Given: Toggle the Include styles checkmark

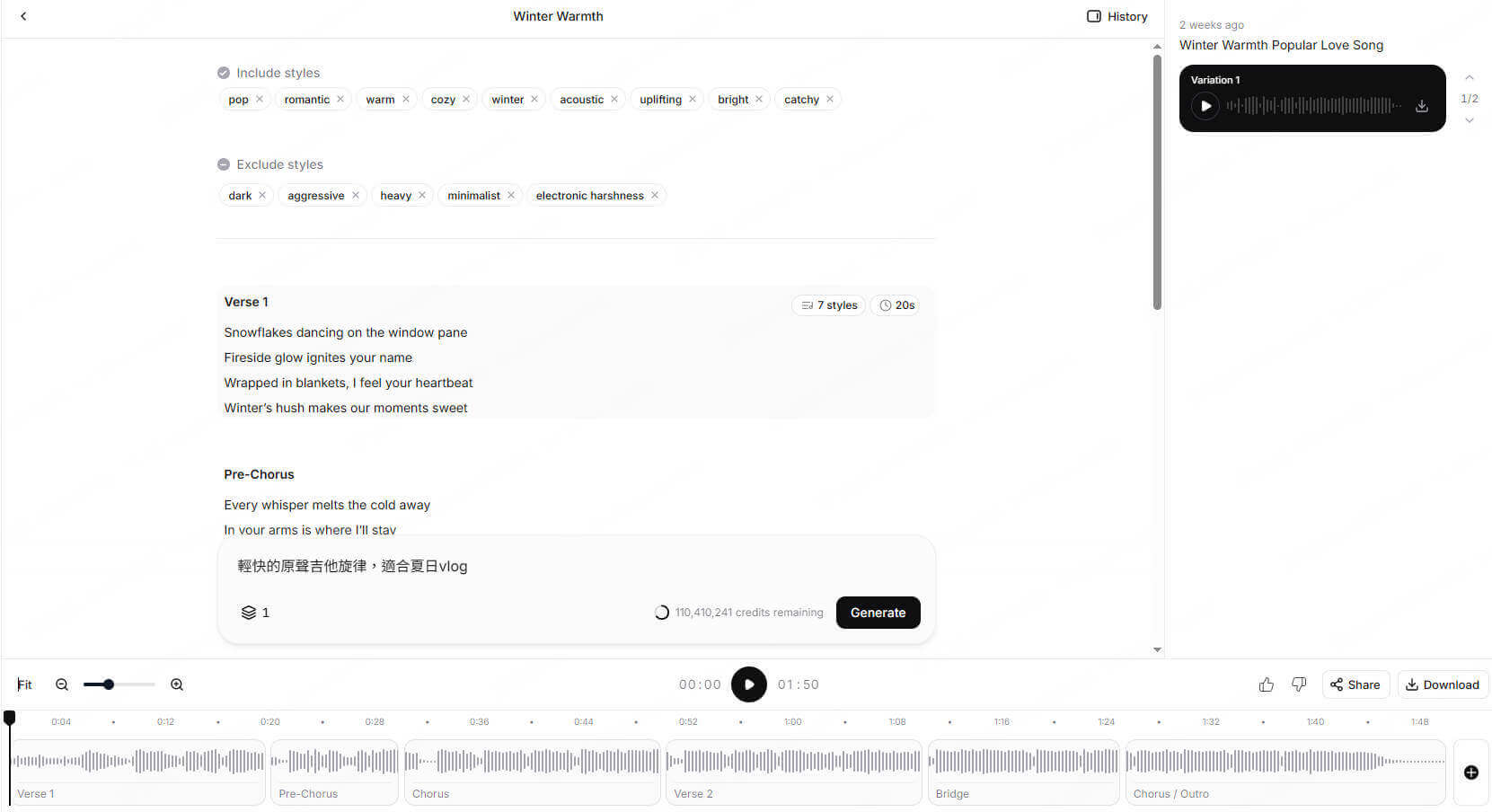Looking at the screenshot, I should (x=223, y=72).
